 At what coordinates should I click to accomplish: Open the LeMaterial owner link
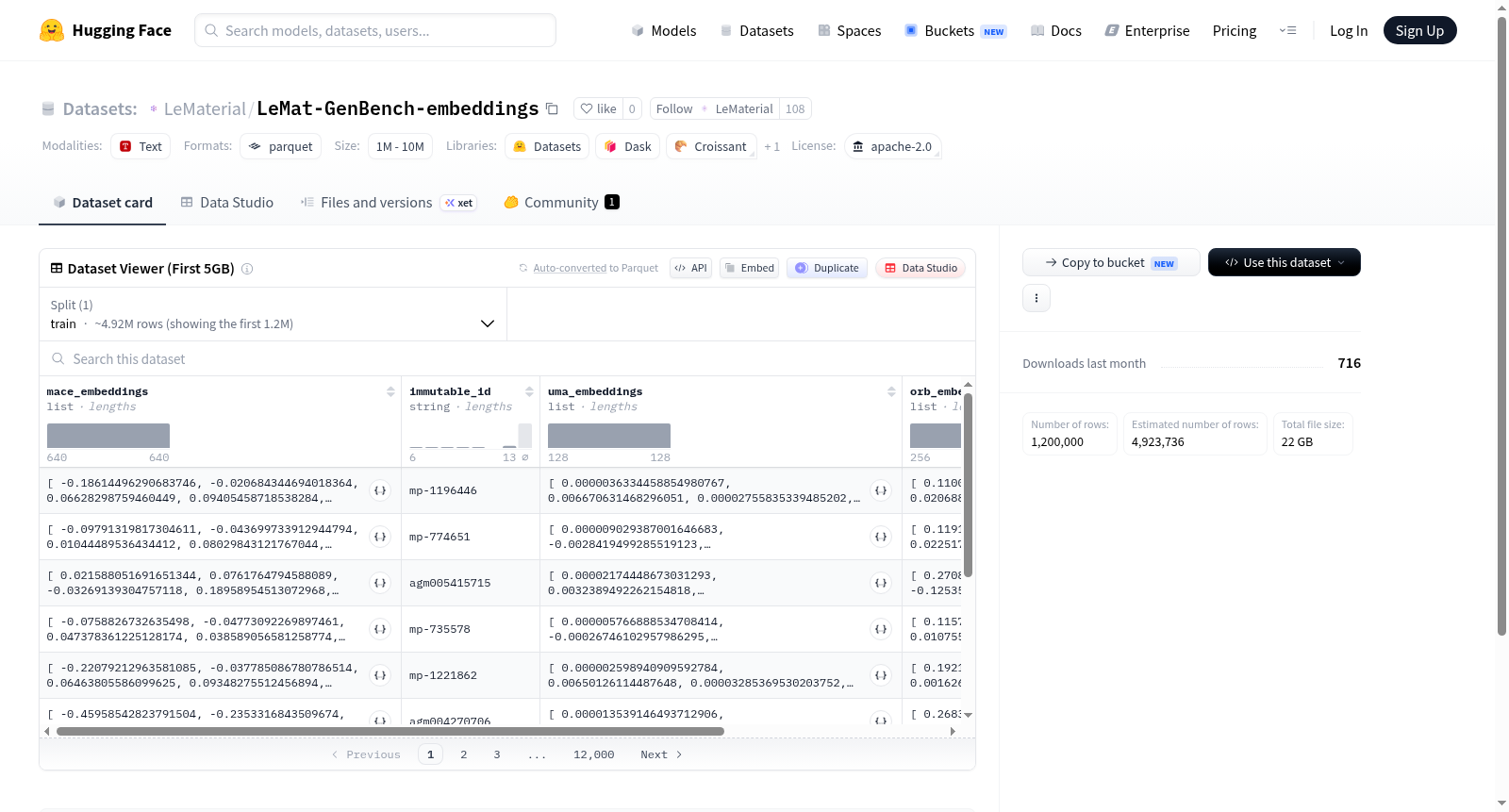pyautogui.click(x=205, y=108)
